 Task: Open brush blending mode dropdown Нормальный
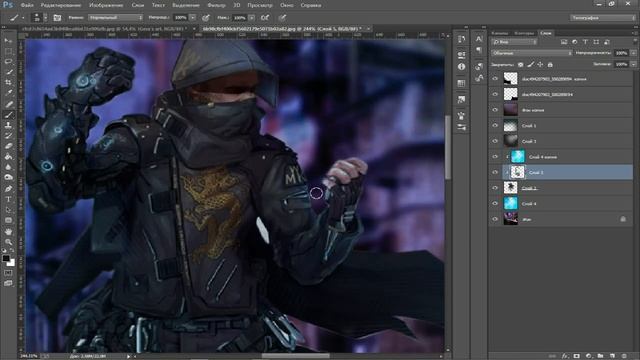point(116,18)
